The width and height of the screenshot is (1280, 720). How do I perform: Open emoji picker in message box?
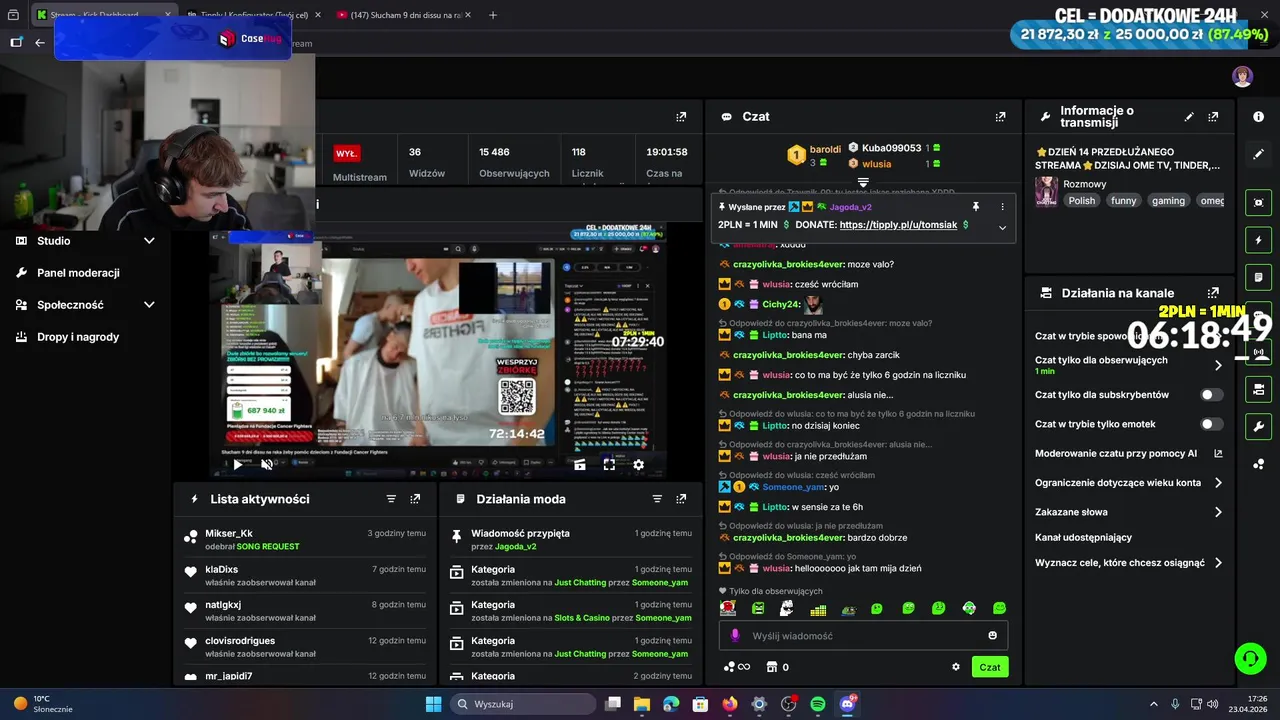(992, 636)
